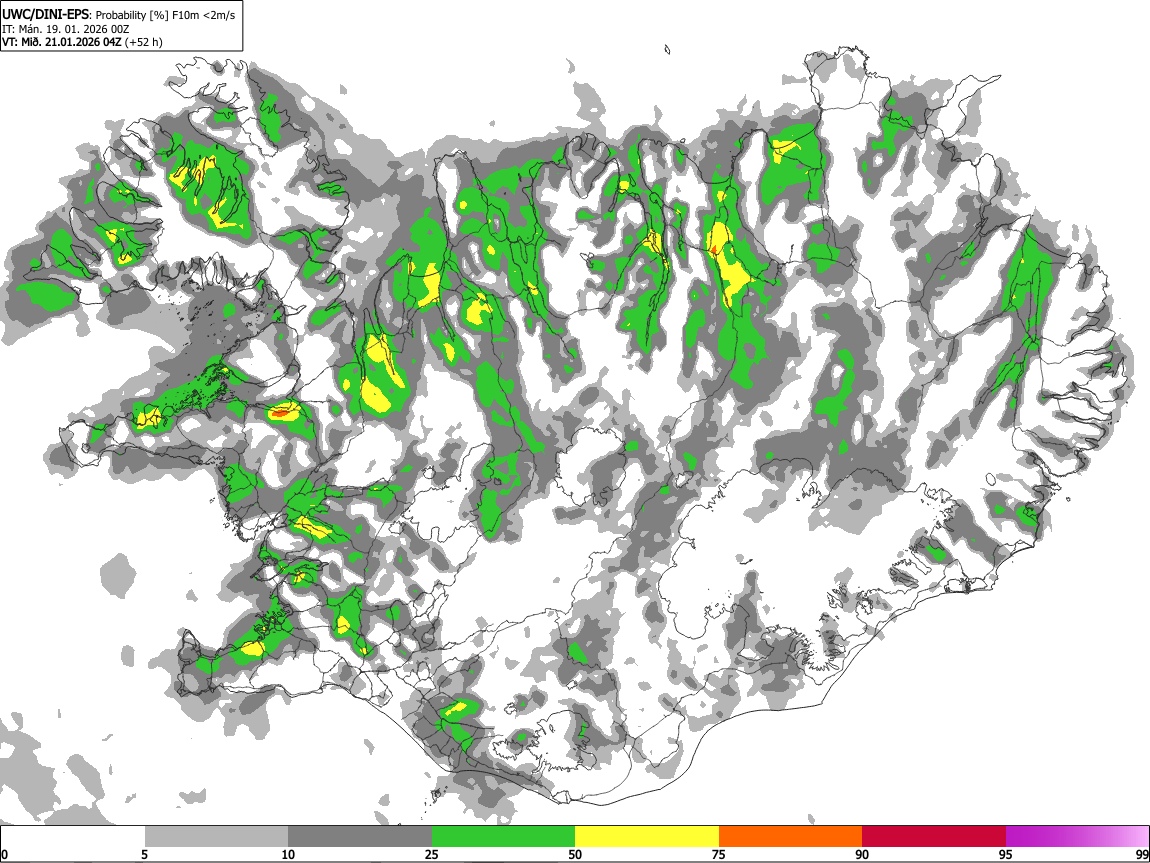Click the light gray 5-10 legend swatch

tap(216, 837)
